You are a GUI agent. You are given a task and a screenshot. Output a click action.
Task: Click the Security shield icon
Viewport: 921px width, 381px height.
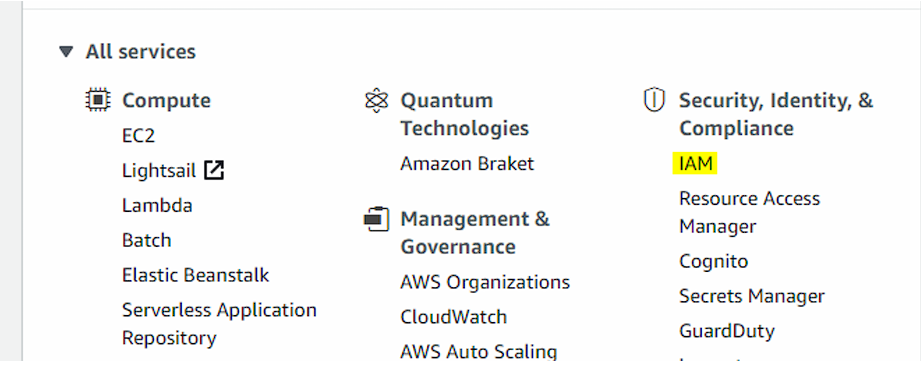(654, 100)
